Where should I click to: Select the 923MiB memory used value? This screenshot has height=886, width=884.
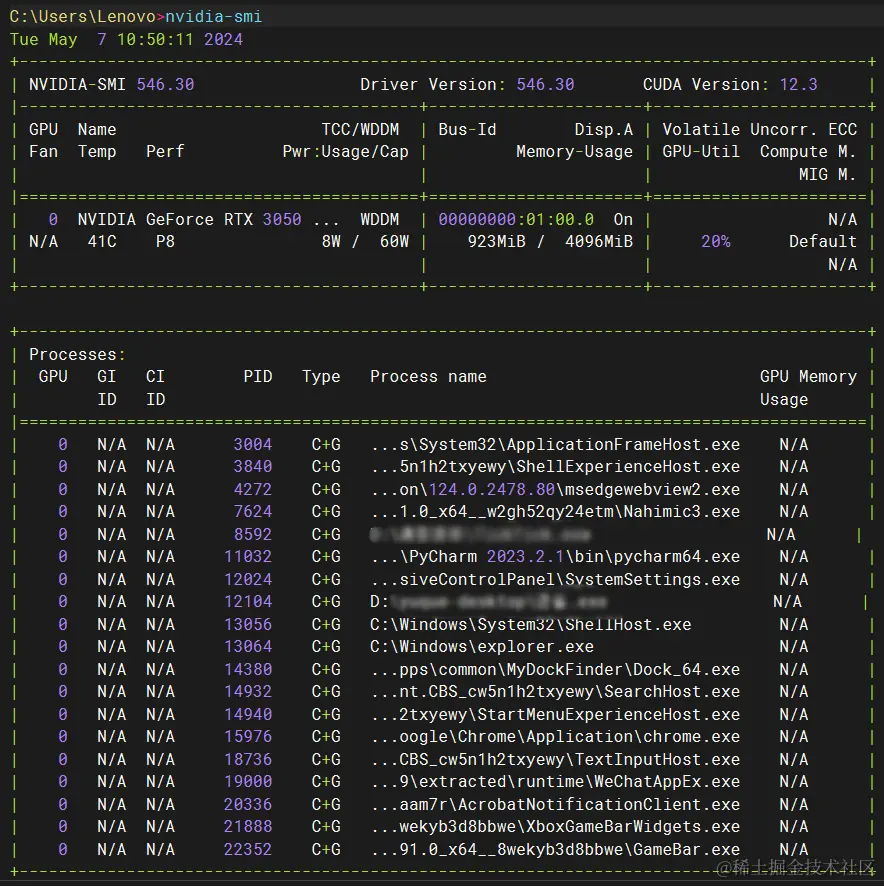click(x=496, y=242)
